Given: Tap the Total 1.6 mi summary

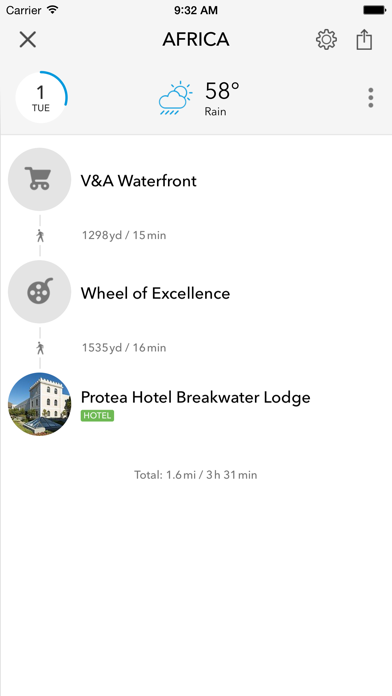Looking at the screenshot, I should (x=196, y=475).
